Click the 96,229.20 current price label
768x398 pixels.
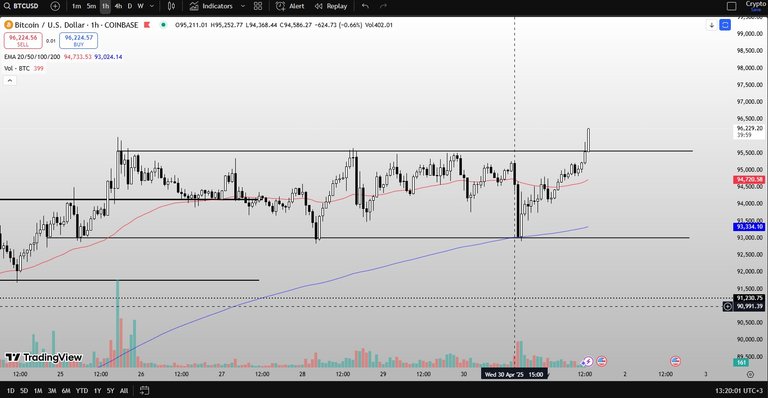tap(749, 131)
